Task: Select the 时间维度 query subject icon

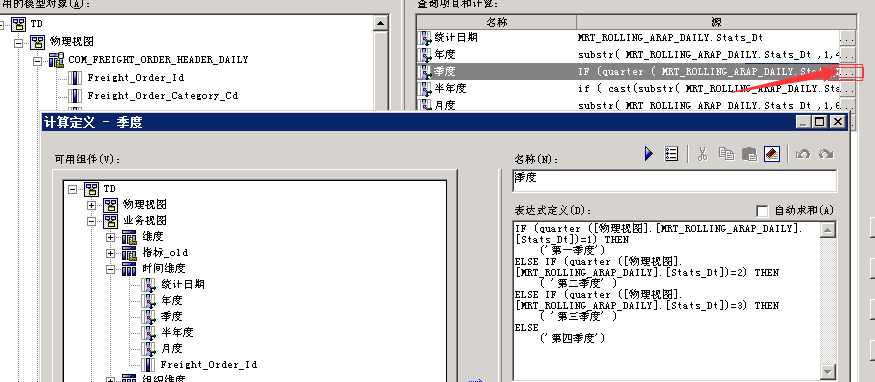Action: [x=129, y=269]
